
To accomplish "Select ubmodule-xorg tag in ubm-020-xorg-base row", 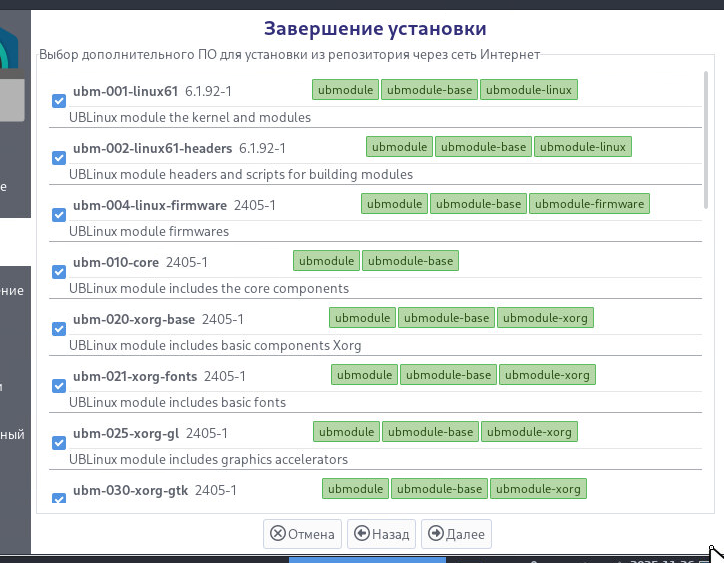I will click(545, 318).
